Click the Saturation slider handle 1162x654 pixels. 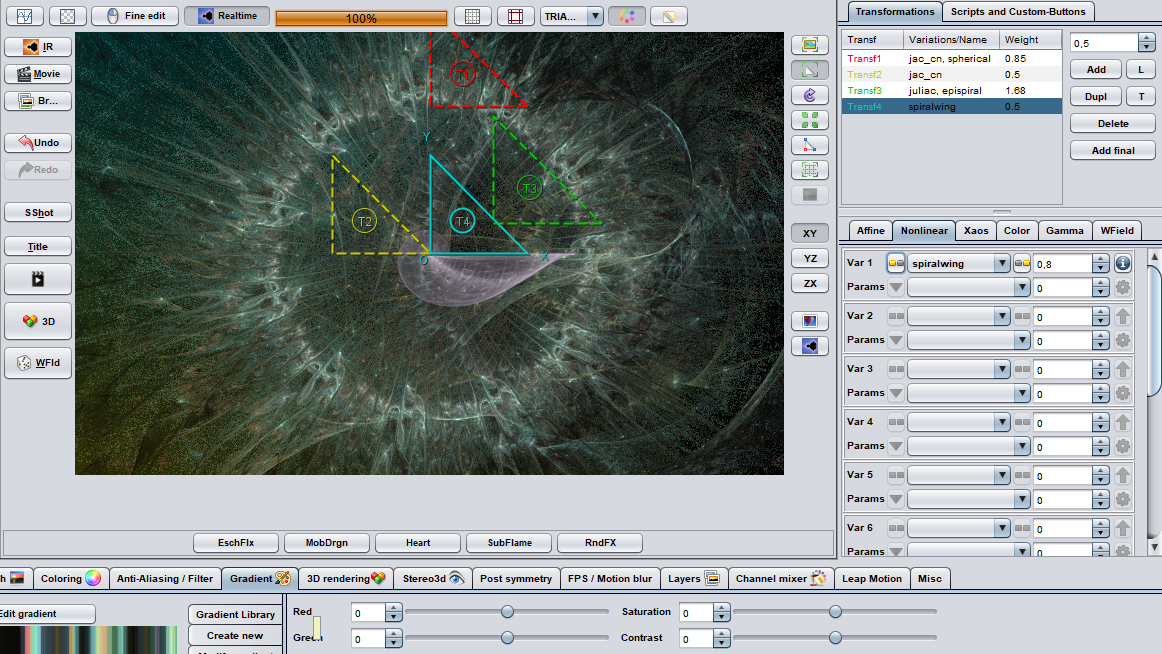point(835,612)
